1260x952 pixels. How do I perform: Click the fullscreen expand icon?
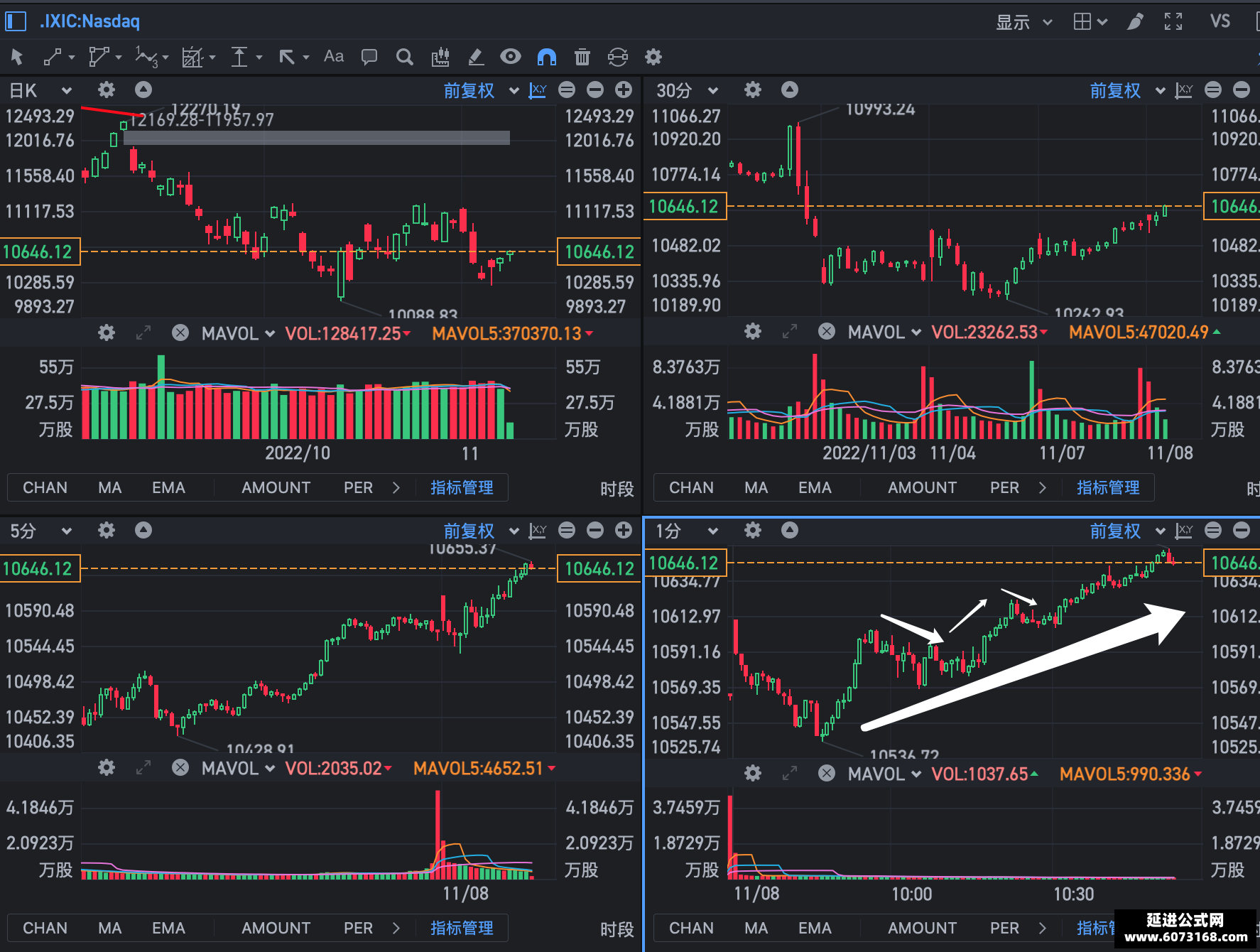1173,21
